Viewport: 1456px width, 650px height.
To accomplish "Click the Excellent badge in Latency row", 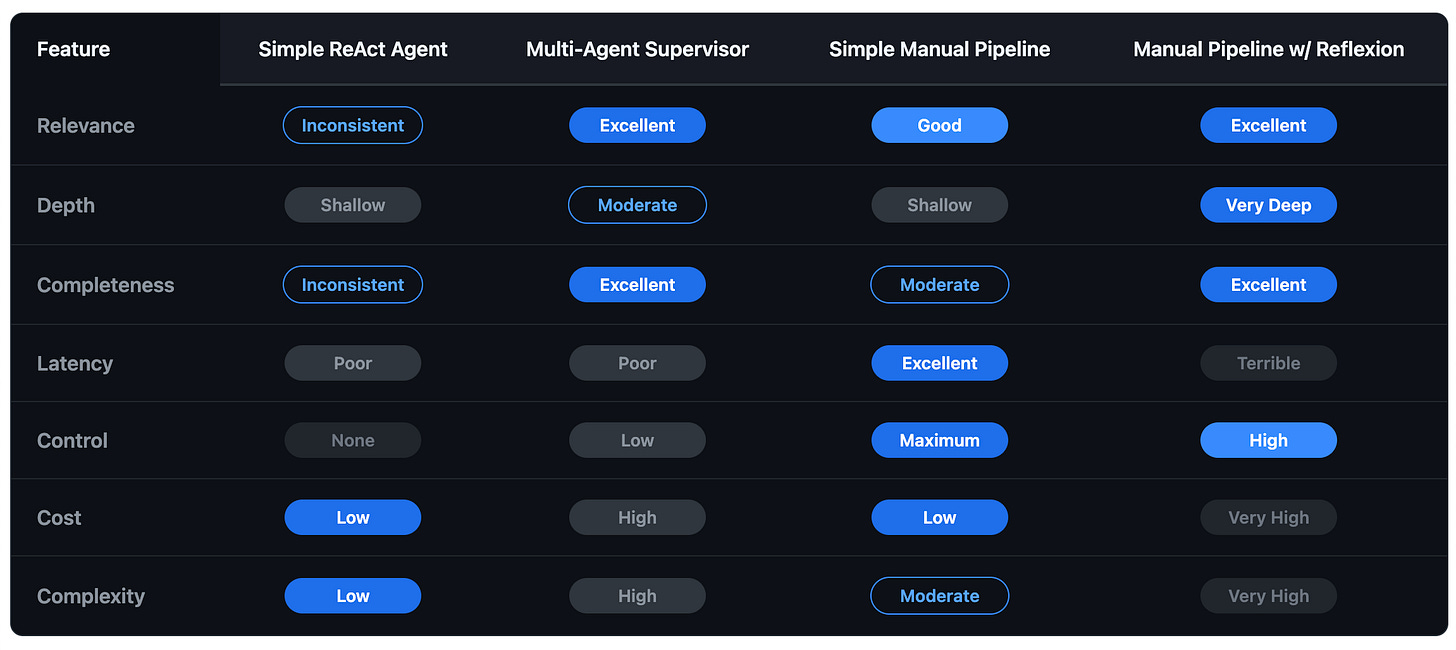I will [939, 363].
